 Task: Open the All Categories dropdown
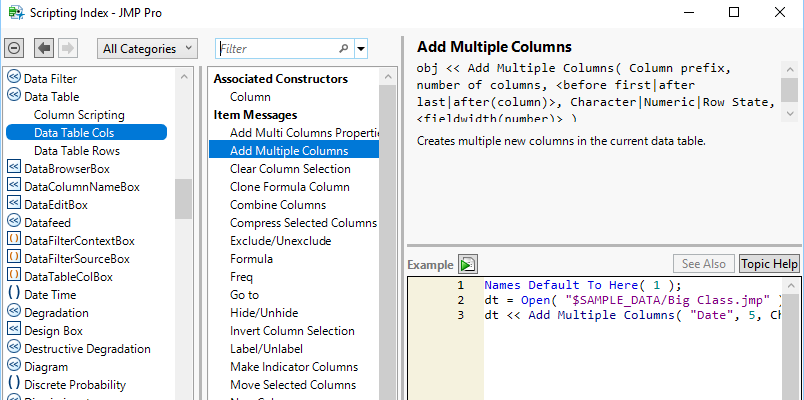click(151, 48)
